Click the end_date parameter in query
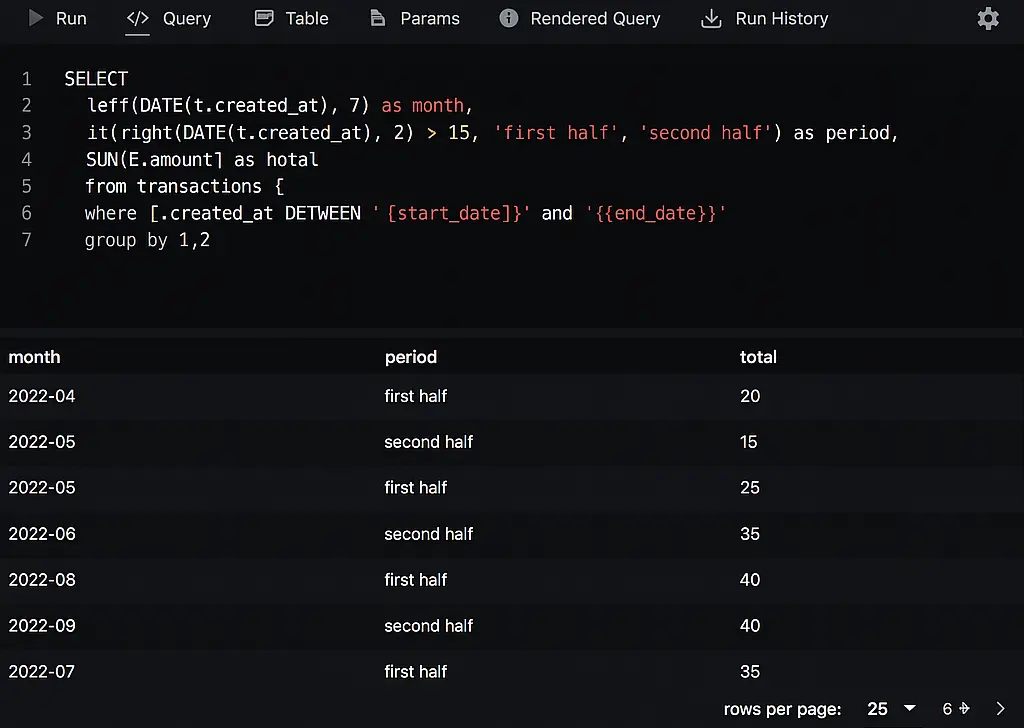This screenshot has height=728, width=1024. (x=657, y=214)
